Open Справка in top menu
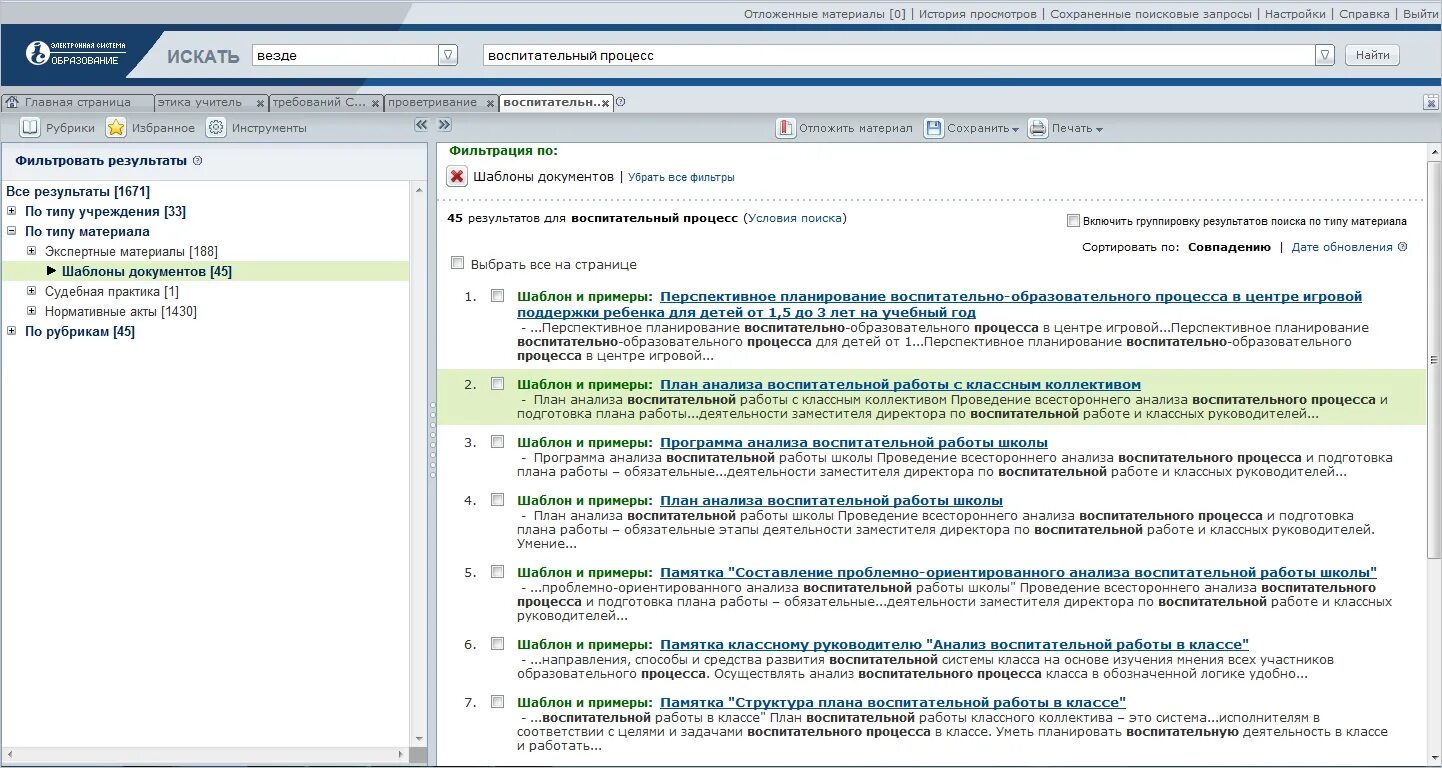This screenshot has width=1442, height=768. pyautogui.click(x=1364, y=14)
